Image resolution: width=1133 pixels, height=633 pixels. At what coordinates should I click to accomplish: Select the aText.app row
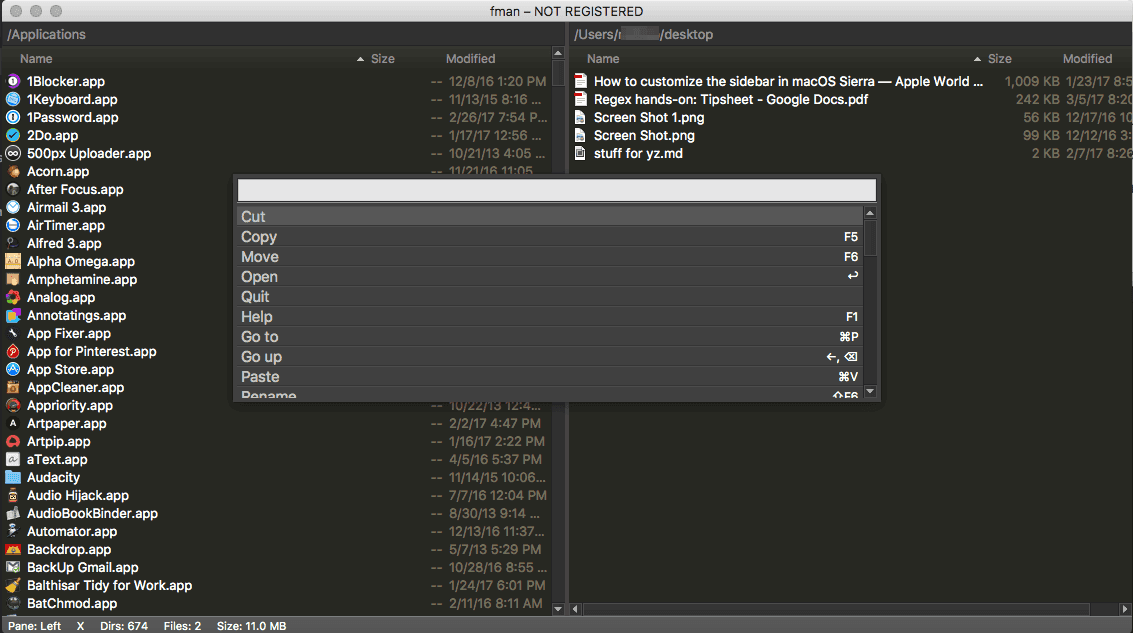point(277,460)
